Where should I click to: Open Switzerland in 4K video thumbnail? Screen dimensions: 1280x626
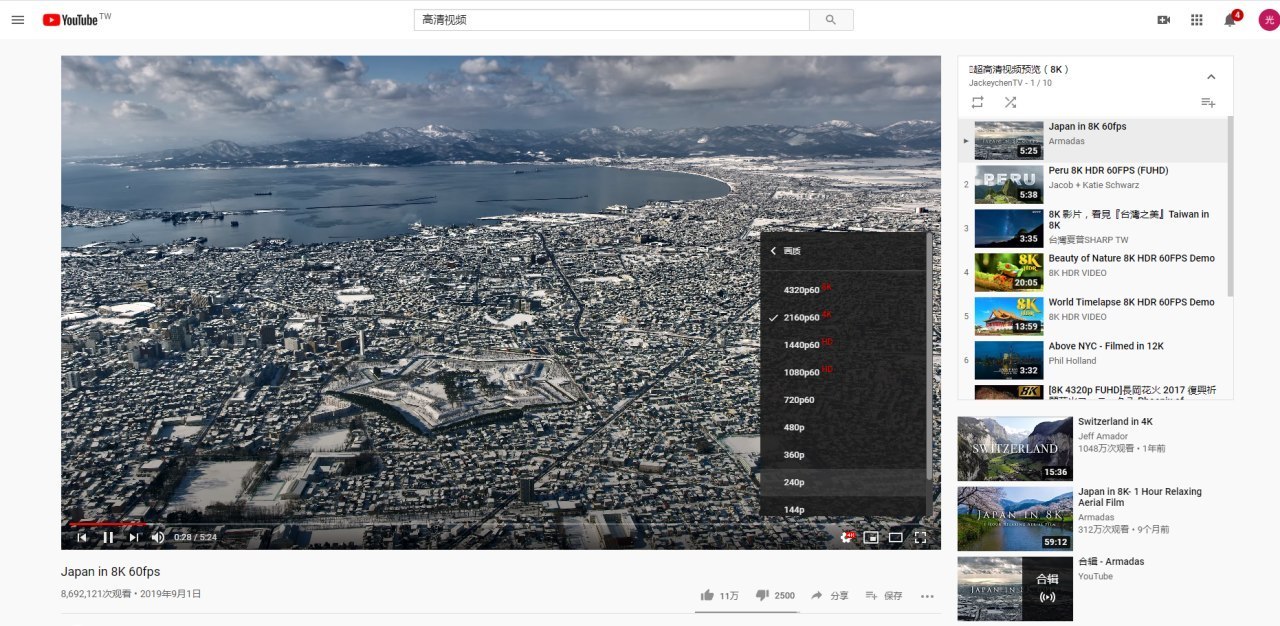pyautogui.click(x=1014, y=448)
